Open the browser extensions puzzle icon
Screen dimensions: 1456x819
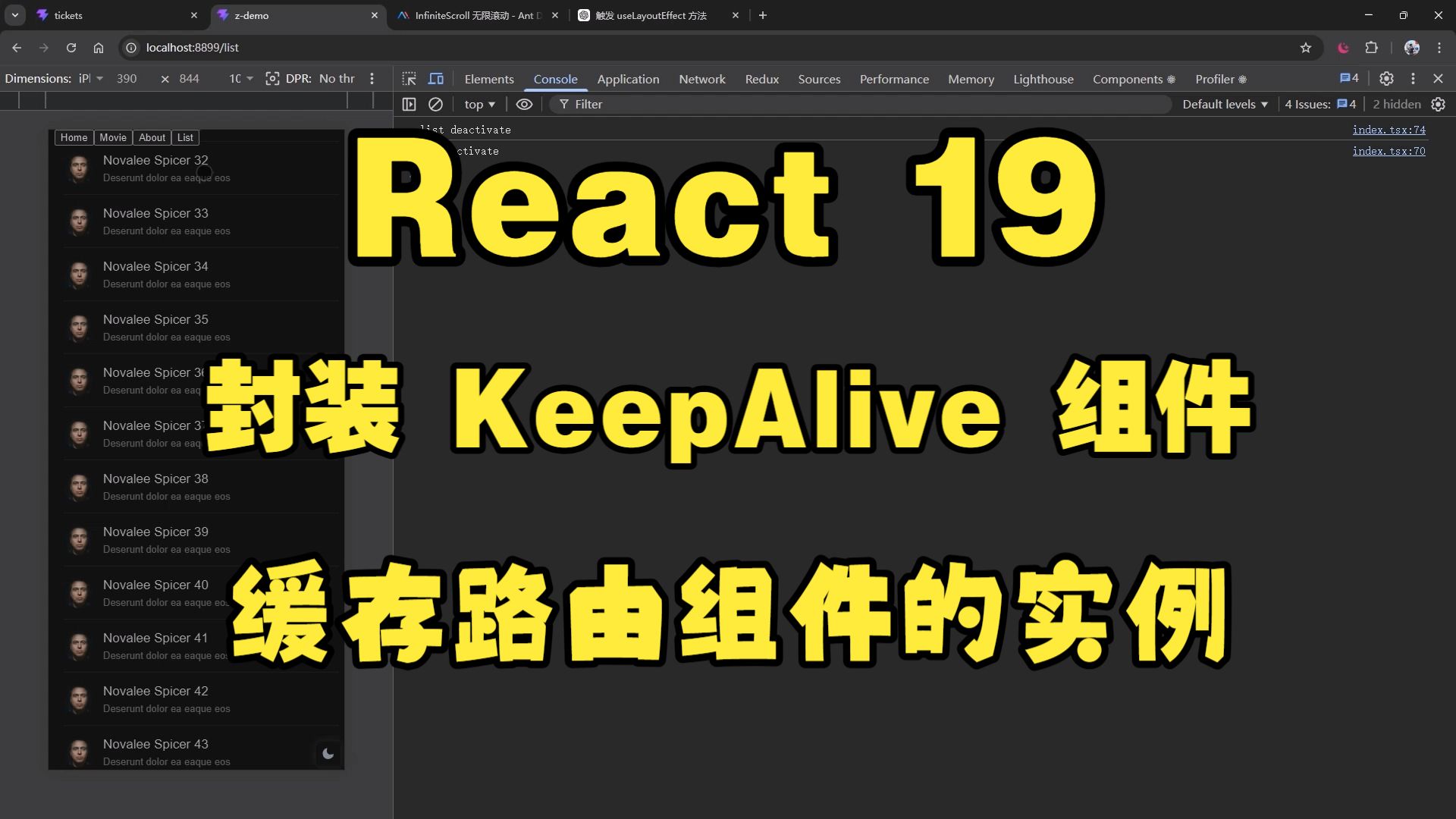(1371, 48)
